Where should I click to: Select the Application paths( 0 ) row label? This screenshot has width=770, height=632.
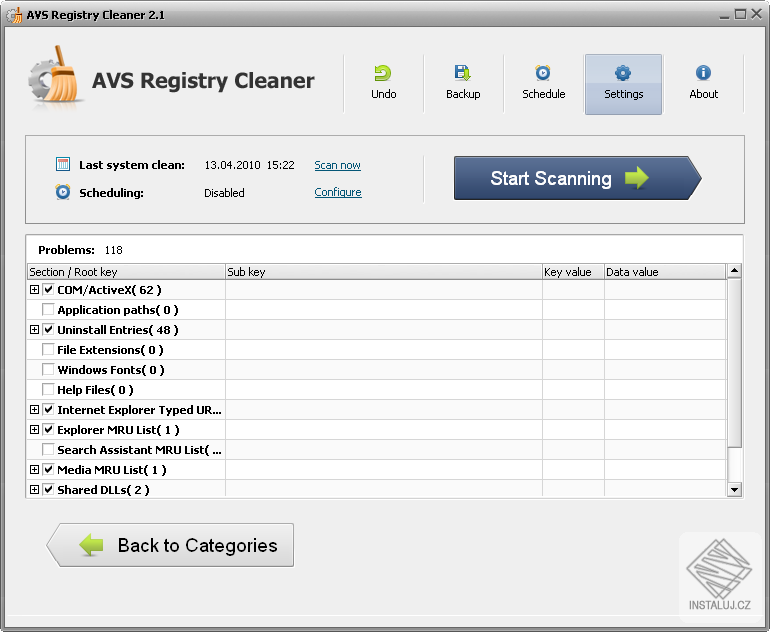click(118, 310)
